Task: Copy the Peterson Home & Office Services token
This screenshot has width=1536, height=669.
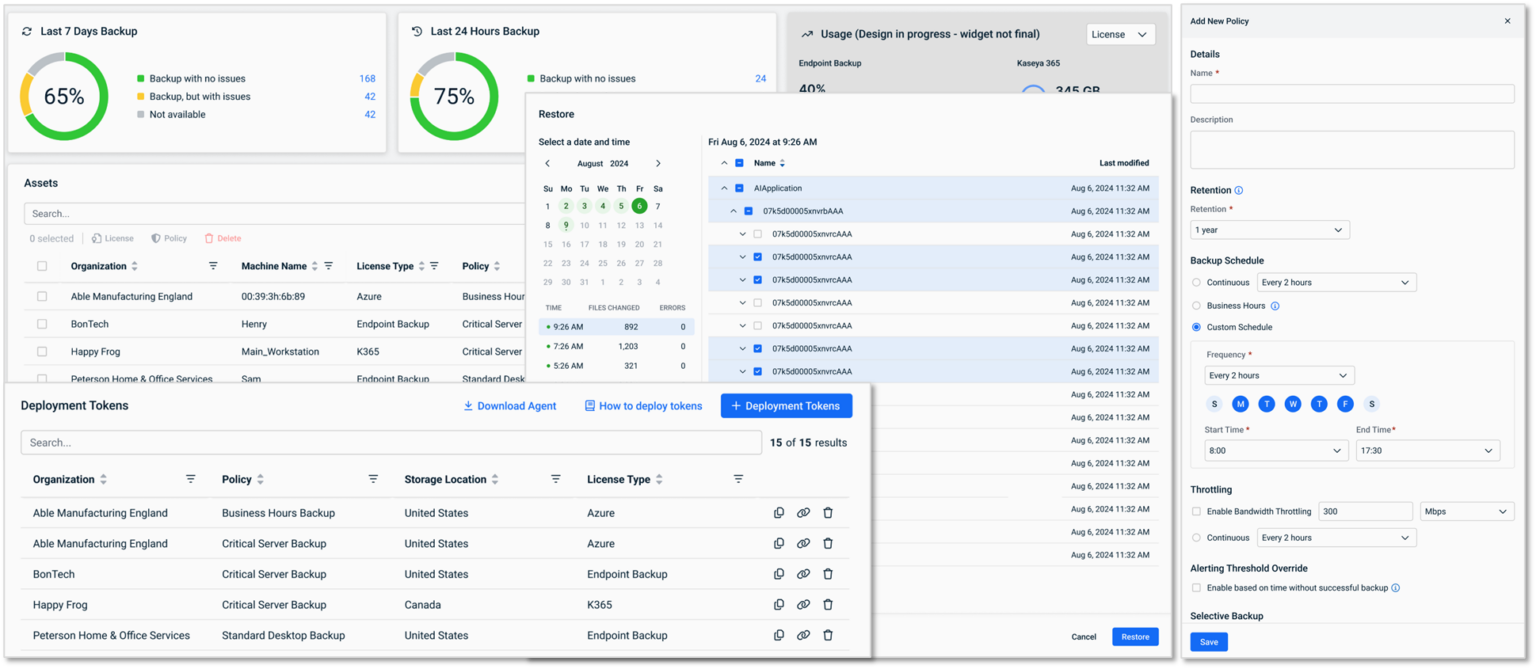Action: (779, 635)
